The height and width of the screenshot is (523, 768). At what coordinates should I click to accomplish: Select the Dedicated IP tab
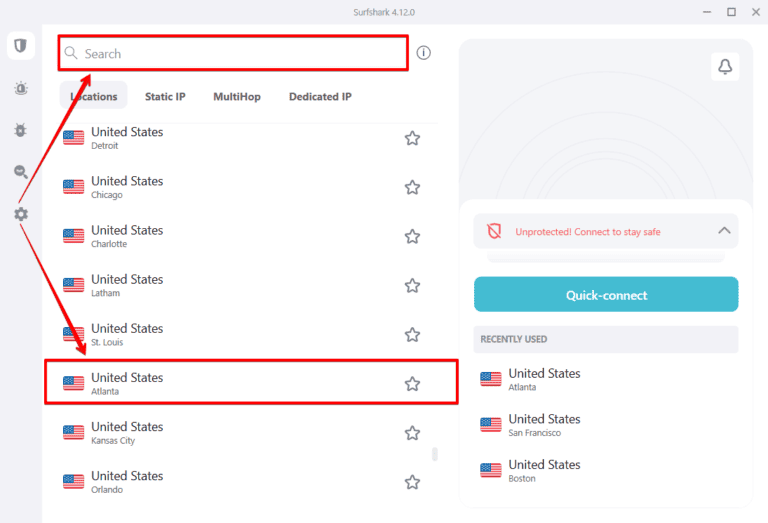point(320,97)
